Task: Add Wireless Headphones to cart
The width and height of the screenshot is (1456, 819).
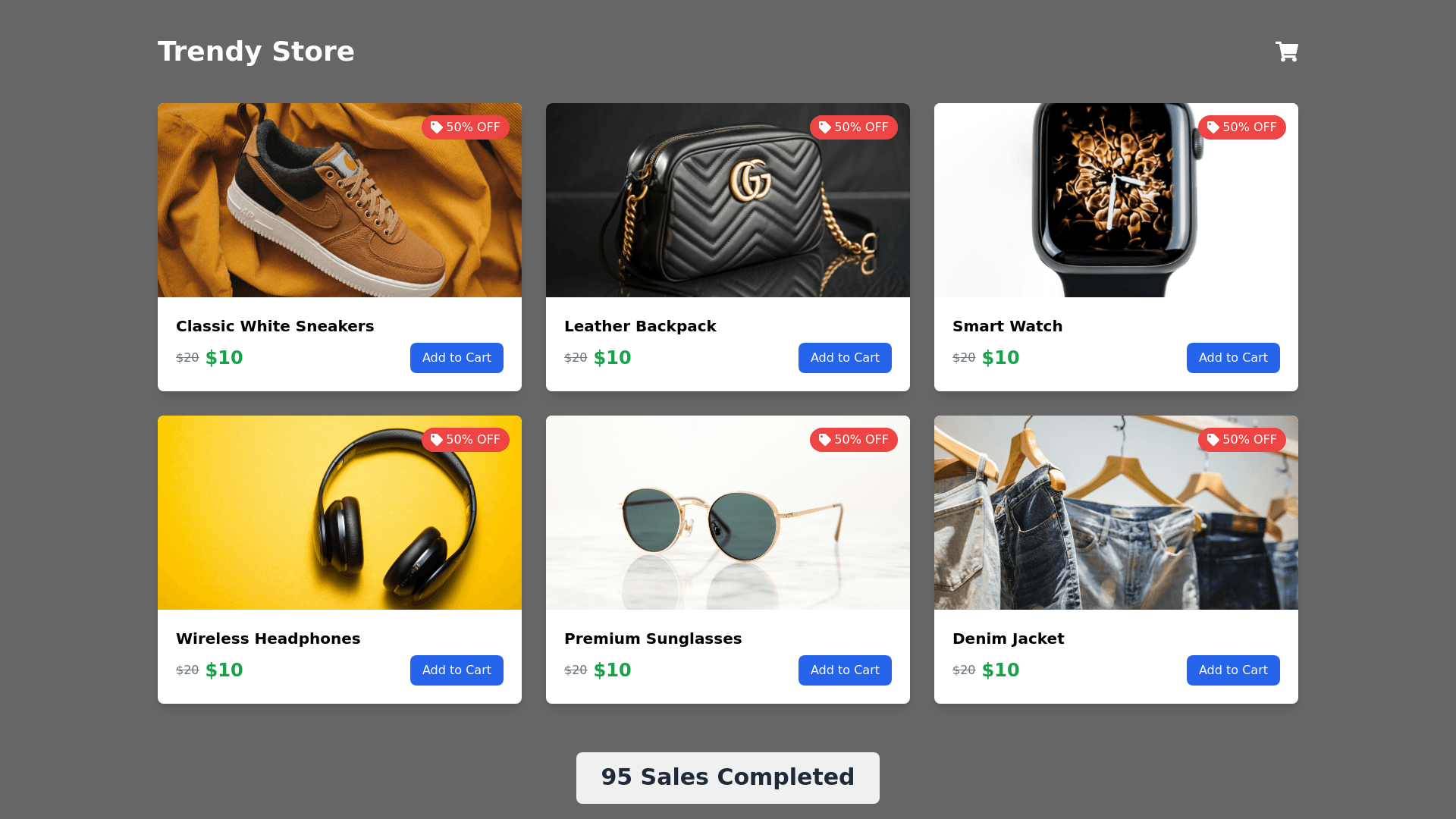Action: [x=457, y=670]
